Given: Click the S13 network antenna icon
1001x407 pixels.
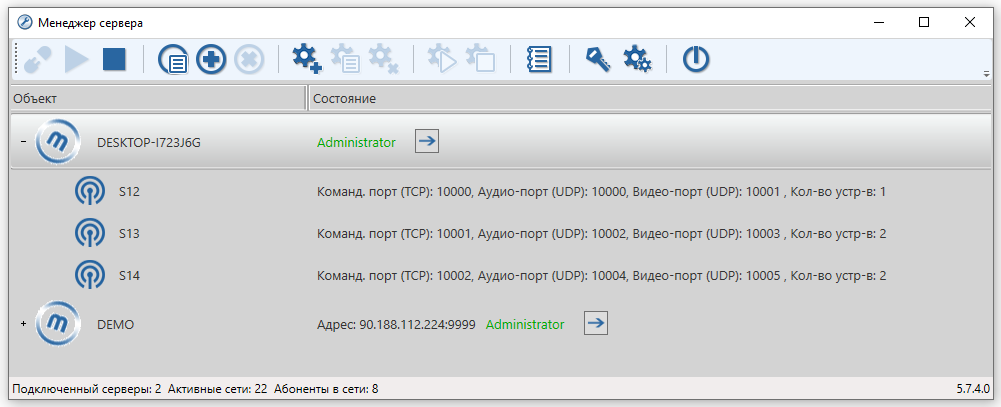Looking at the screenshot, I should 89,233.
